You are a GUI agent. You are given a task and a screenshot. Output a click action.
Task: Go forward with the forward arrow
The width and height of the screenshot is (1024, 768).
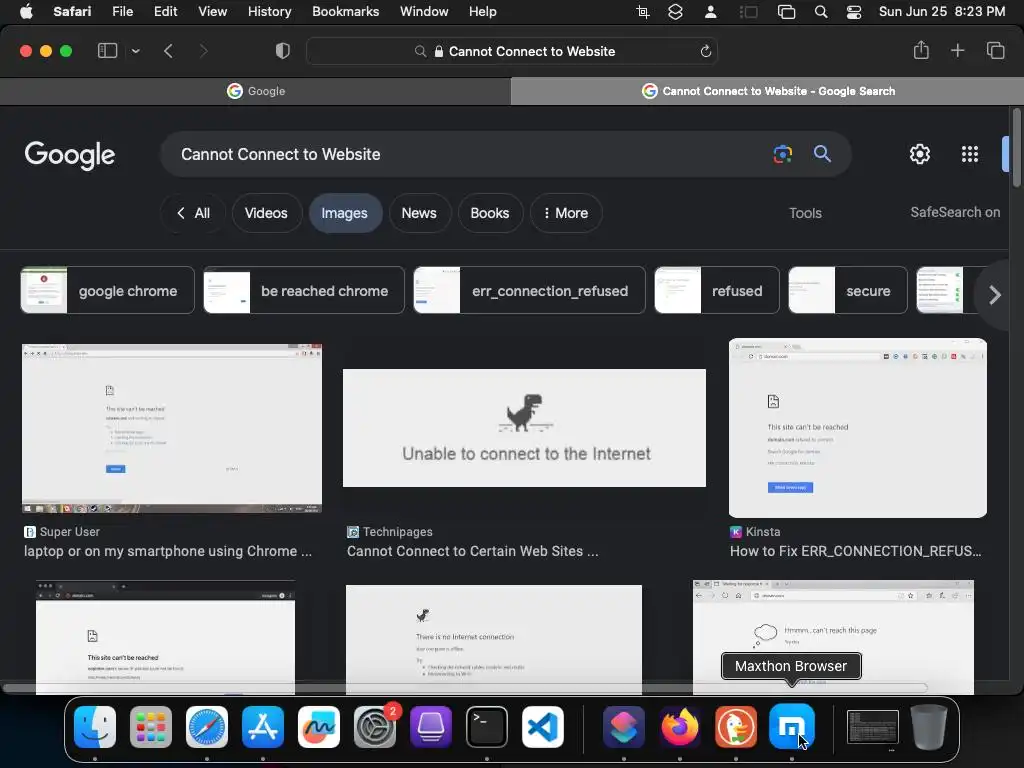tap(203, 51)
